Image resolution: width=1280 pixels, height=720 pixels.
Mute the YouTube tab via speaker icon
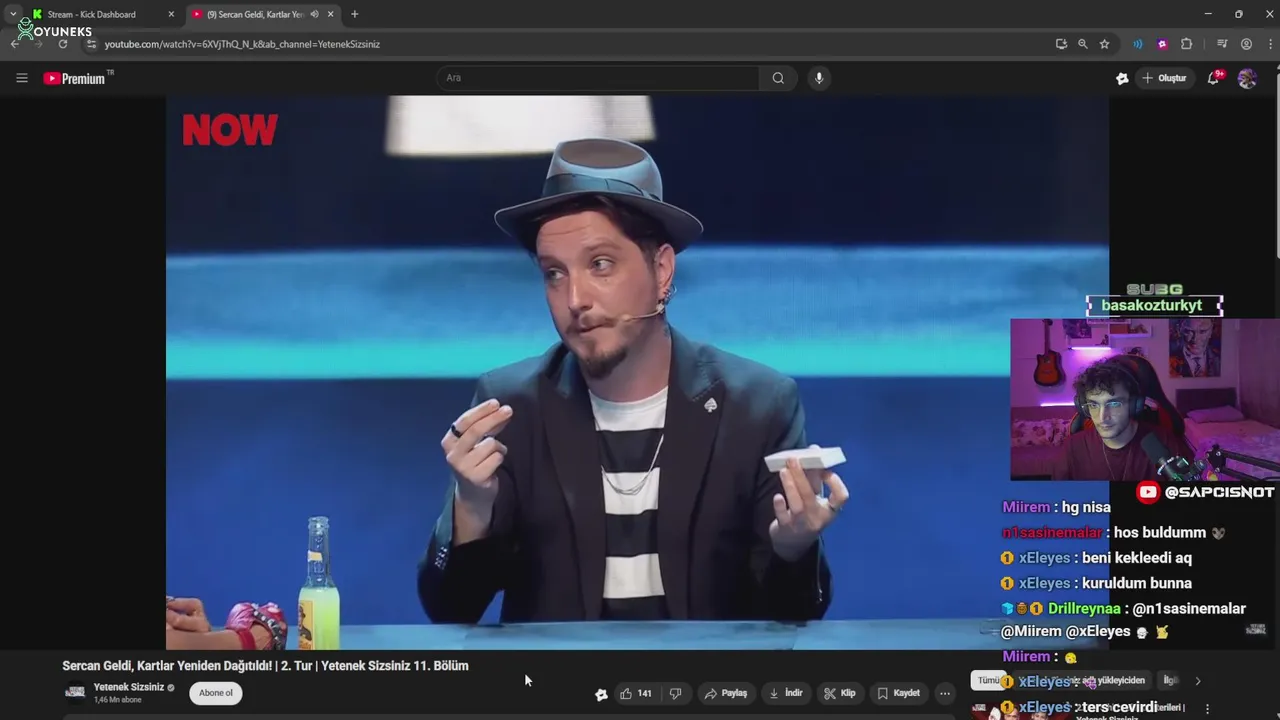pyautogui.click(x=314, y=14)
